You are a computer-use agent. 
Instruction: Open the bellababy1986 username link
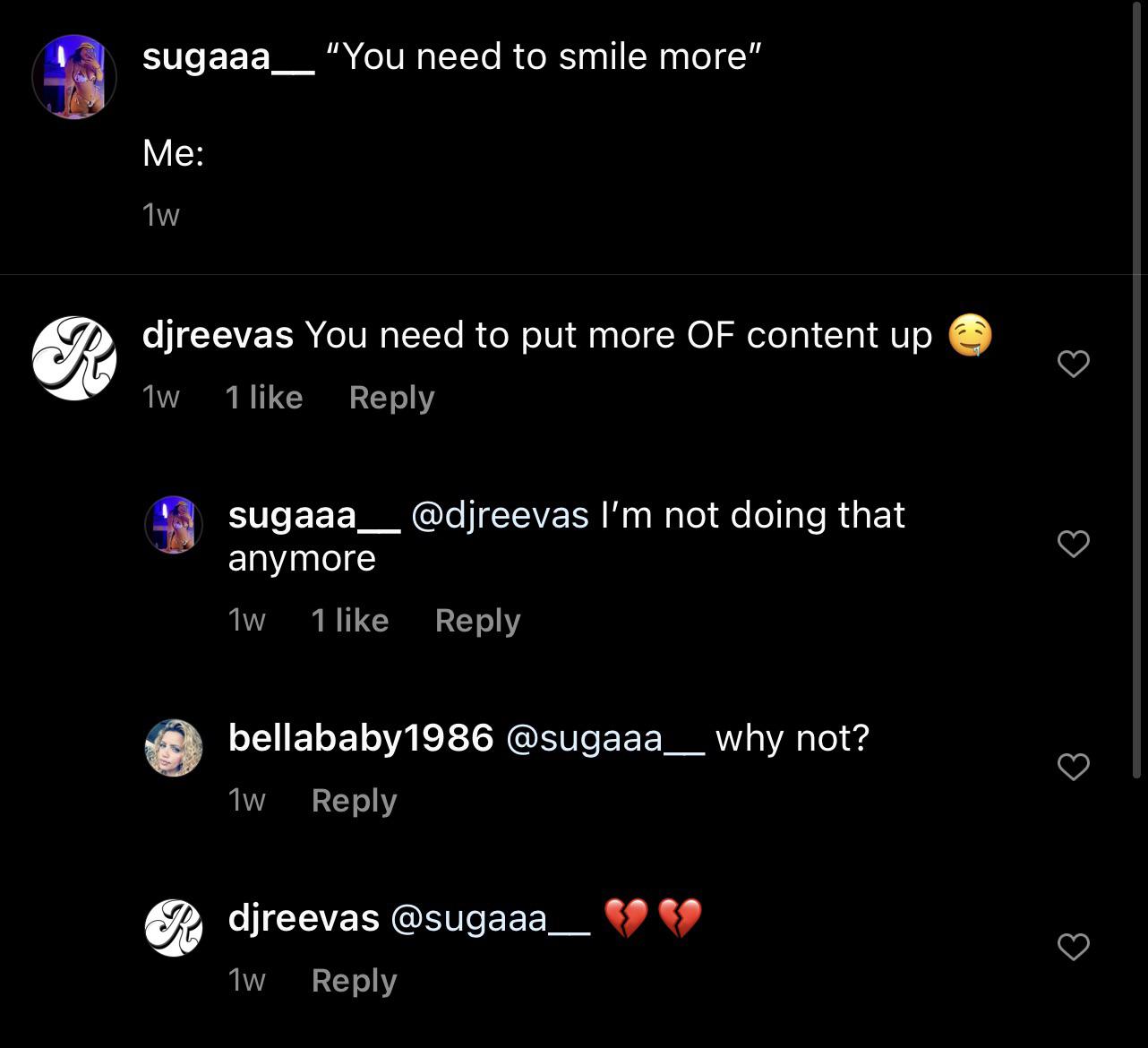(x=361, y=739)
